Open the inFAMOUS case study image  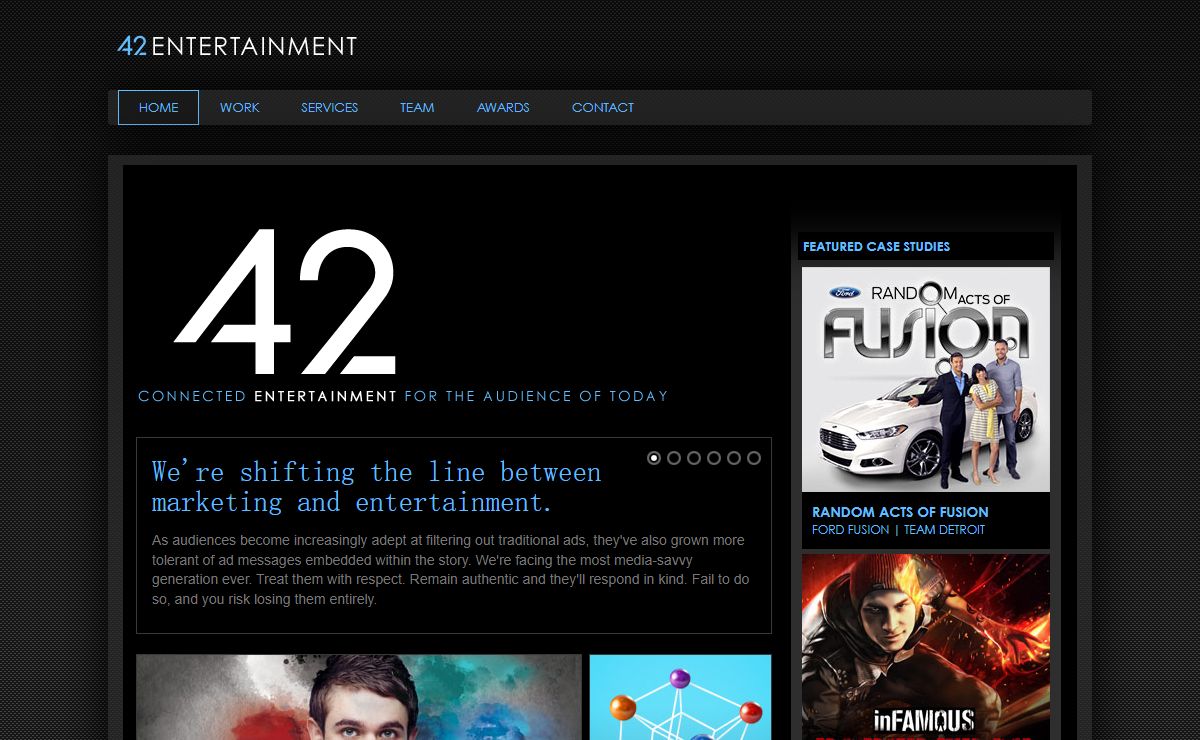pyautogui.click(x=926, y=647)
